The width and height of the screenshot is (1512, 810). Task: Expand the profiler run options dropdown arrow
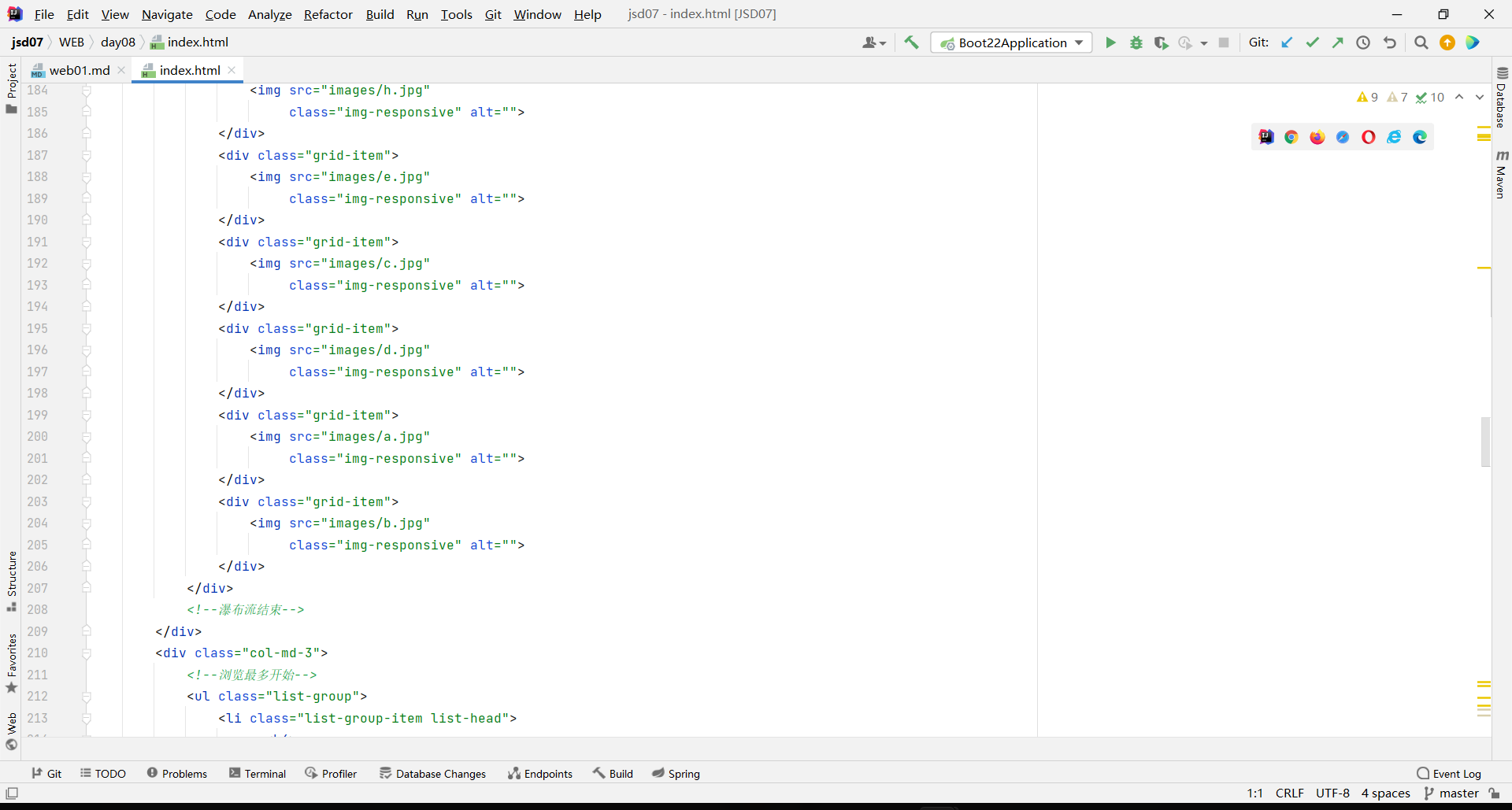[1204, 43]
